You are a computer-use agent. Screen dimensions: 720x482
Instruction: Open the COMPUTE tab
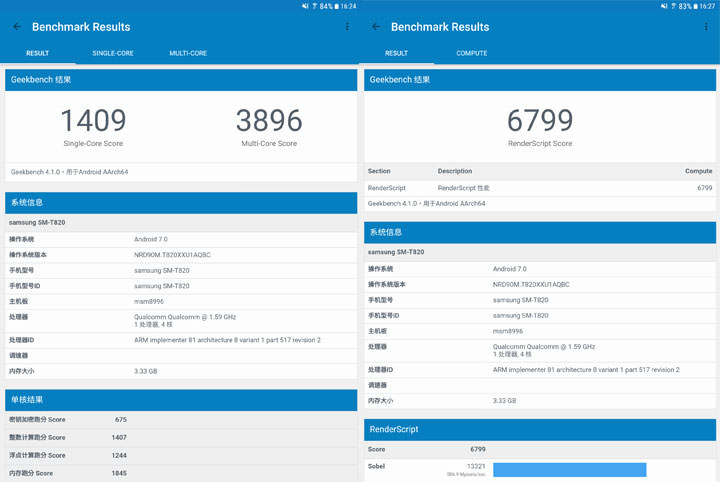[x=472, y=53]
